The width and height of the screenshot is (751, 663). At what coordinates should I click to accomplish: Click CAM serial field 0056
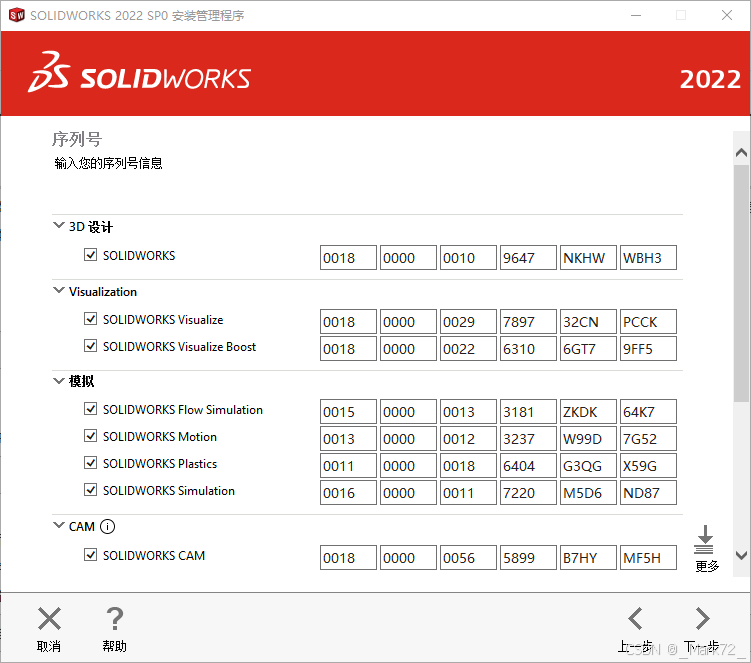pos(468,558)
